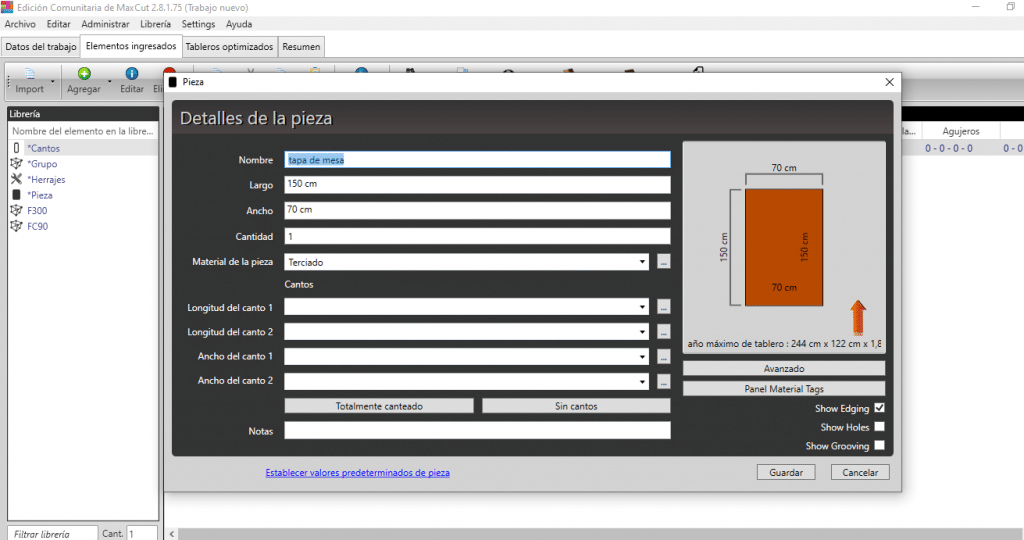Click ellipsis button beside Material de la pieza

(x=664, y=262)
